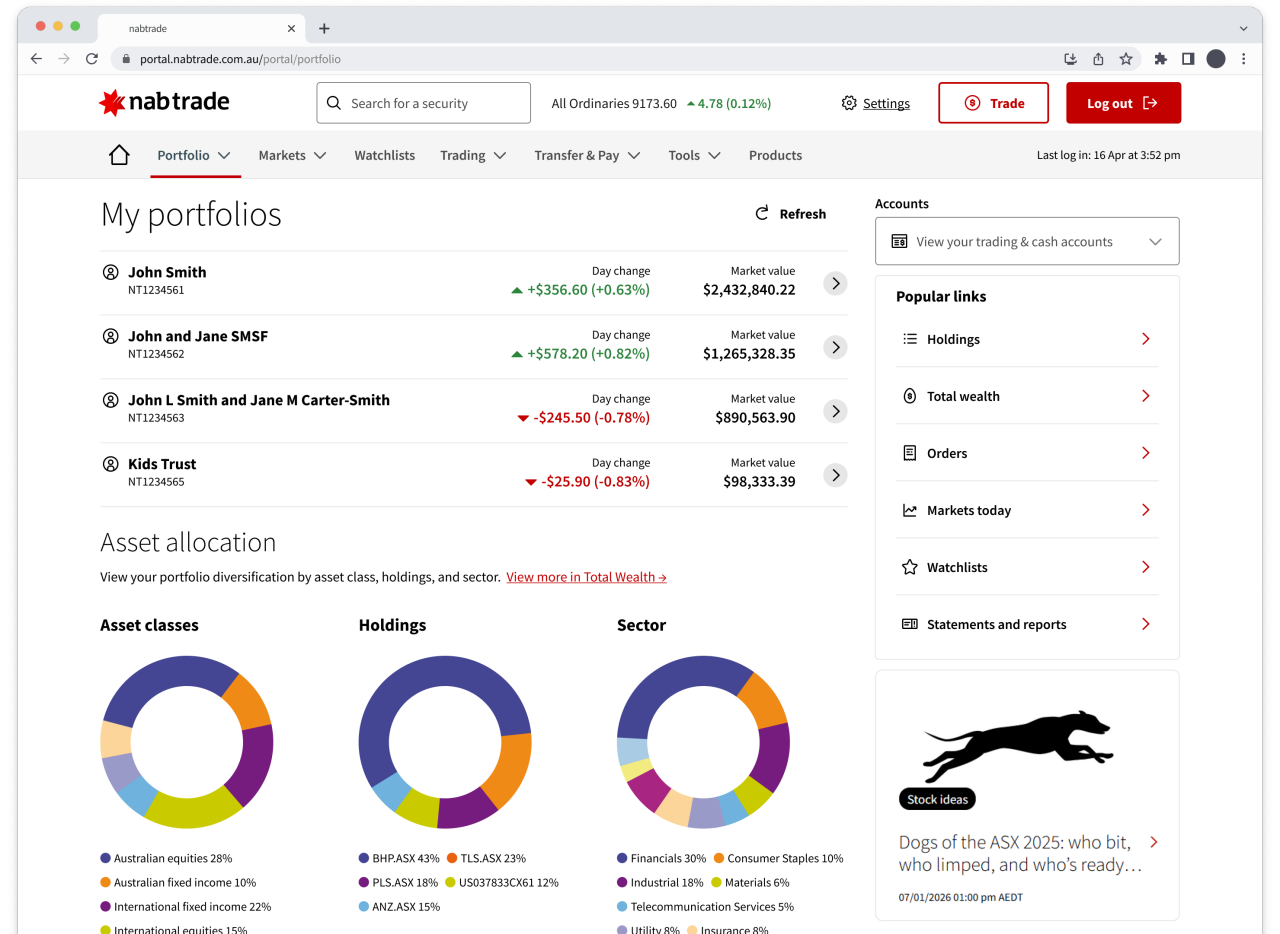Open browser extensions puzzle icon
The height and width of the screenshot is (934, 1280).
[1160, 59]
